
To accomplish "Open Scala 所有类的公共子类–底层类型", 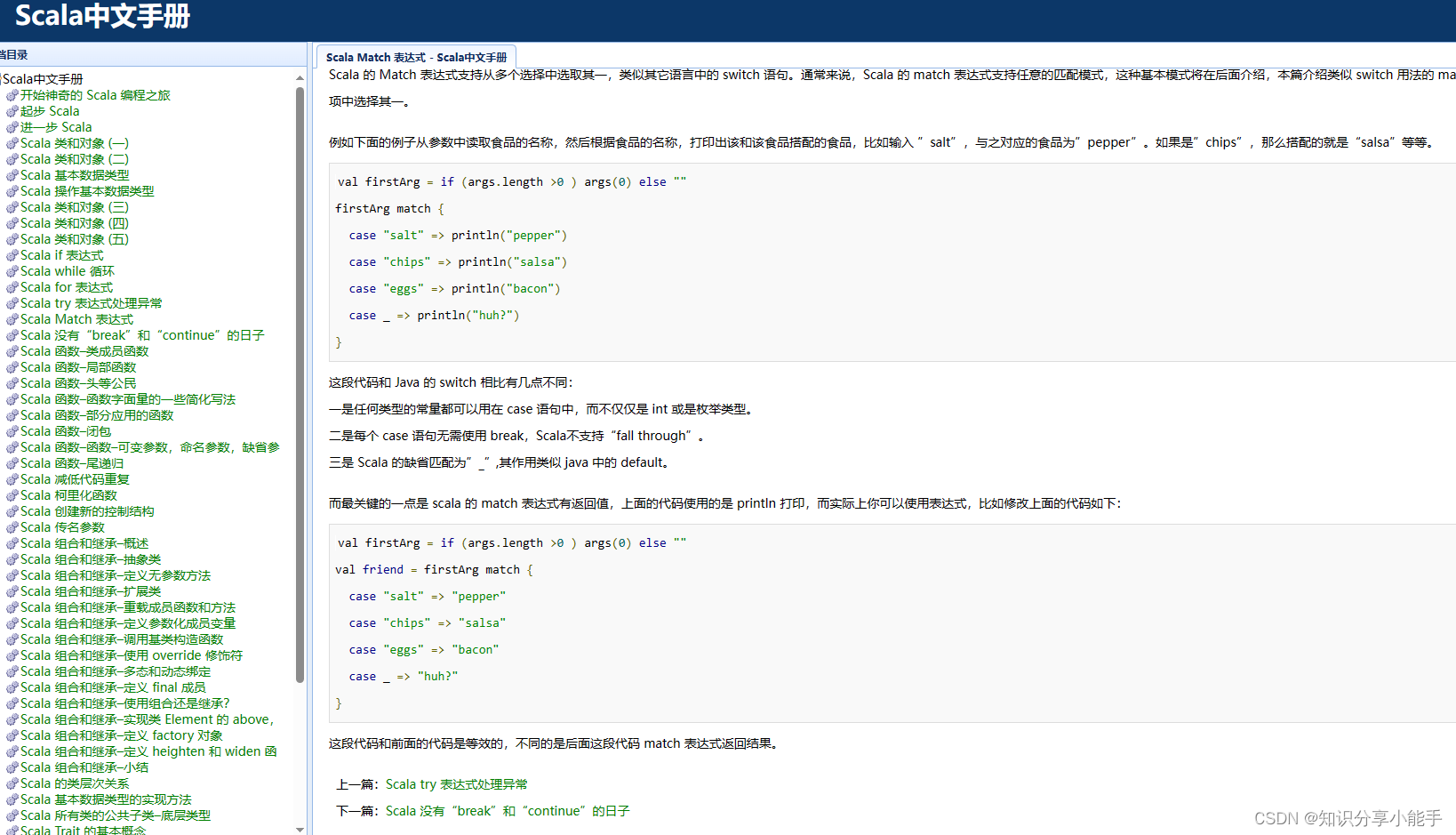I will click(116, 815).
